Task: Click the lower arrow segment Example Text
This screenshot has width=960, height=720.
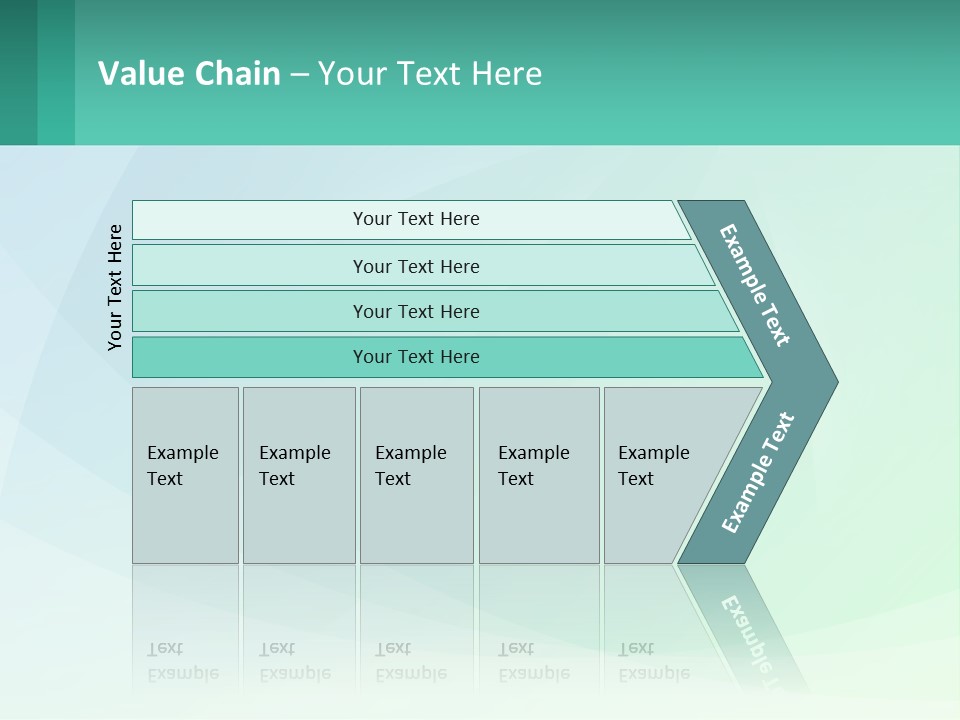Action: [757, 472]
